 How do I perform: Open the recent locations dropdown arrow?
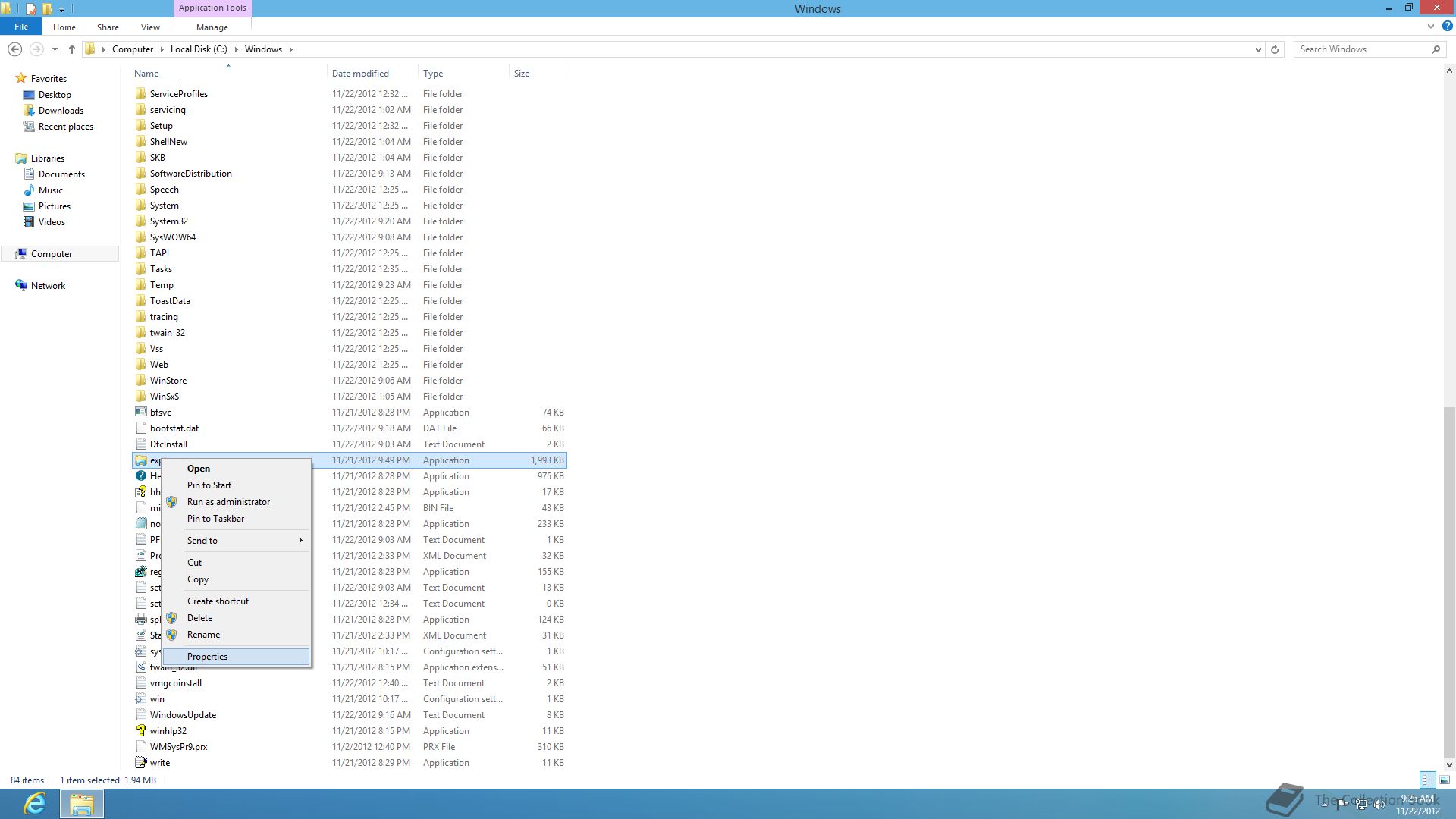[x=55, y=49]
